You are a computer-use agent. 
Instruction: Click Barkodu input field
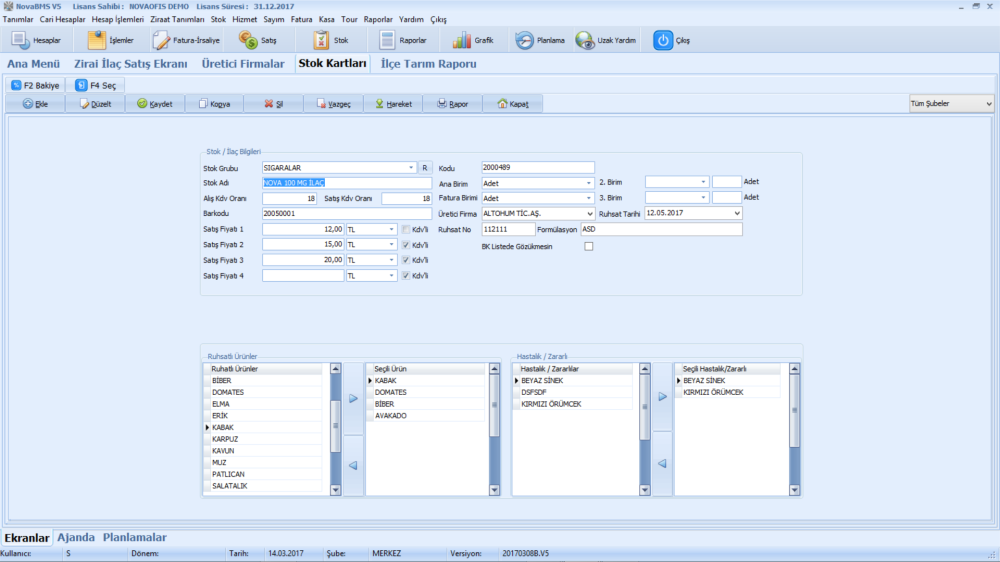click(x=346, y=214)
